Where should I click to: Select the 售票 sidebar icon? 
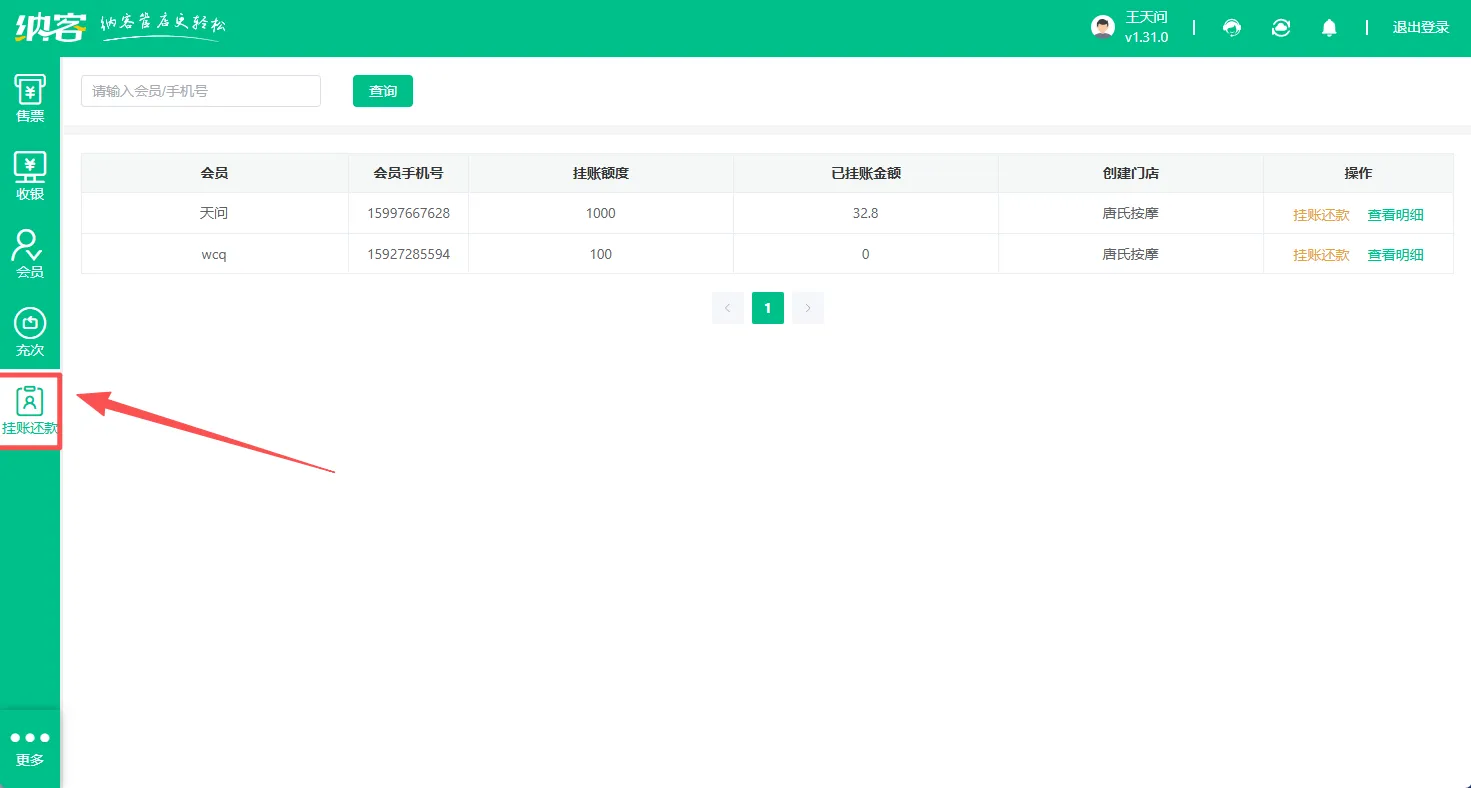tap(30, 96)
